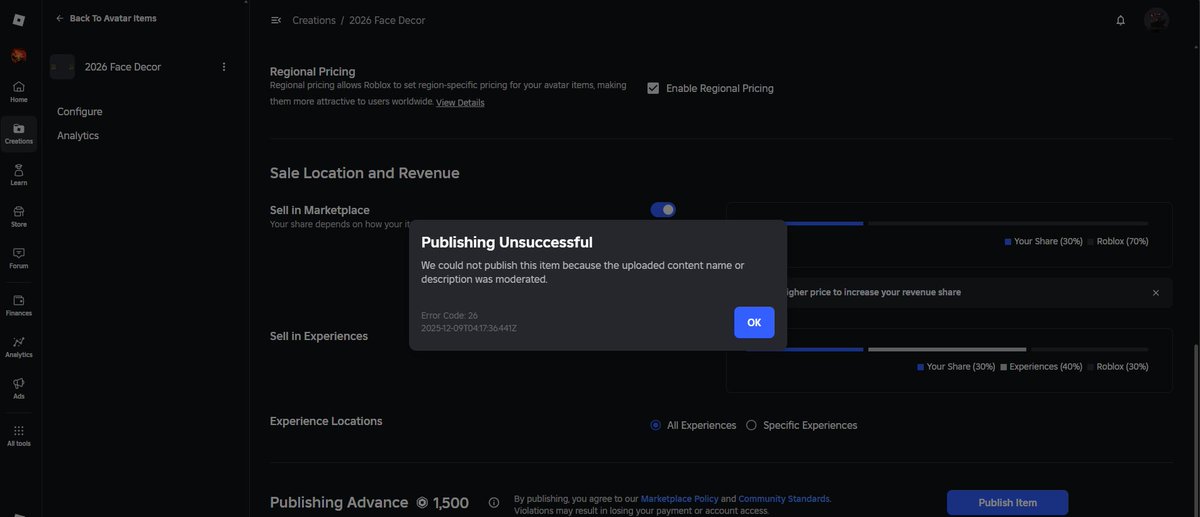Open the Learn sidebar icon
The width and height of the screenshot is (1200, 517).
click(19, 175)
